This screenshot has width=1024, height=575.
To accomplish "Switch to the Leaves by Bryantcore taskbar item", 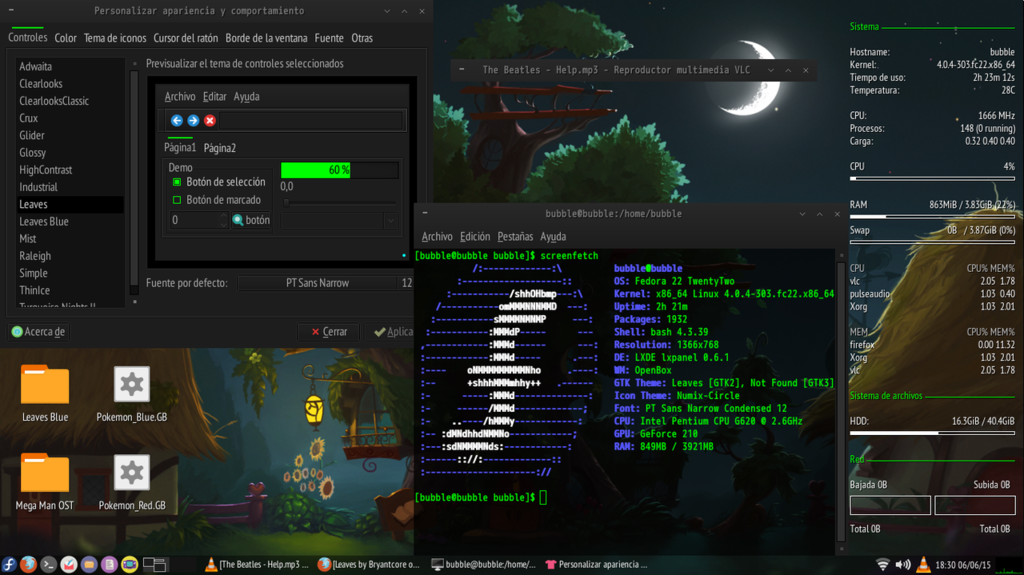I will [x=369, y=565].
